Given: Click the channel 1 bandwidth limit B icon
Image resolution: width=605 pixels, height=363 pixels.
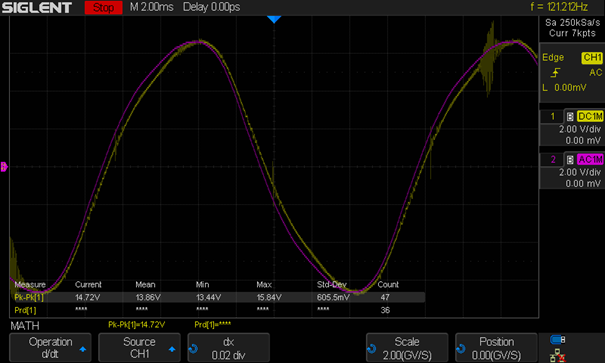Looking at the screenshot, I should click(570, 116).
